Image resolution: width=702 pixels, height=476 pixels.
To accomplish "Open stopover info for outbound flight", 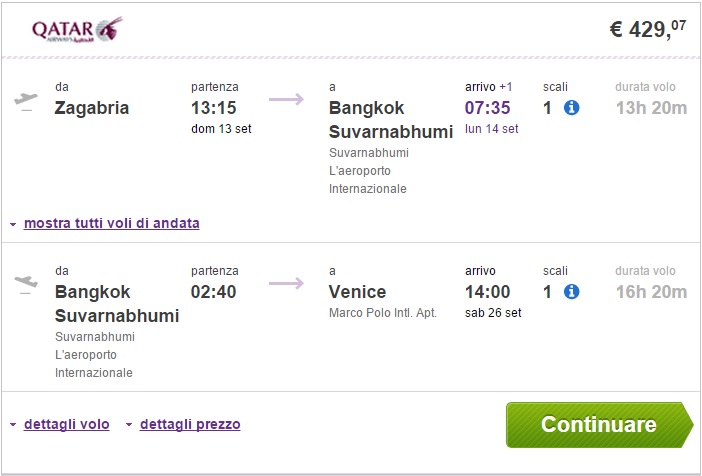I will [x=572, y=108].
